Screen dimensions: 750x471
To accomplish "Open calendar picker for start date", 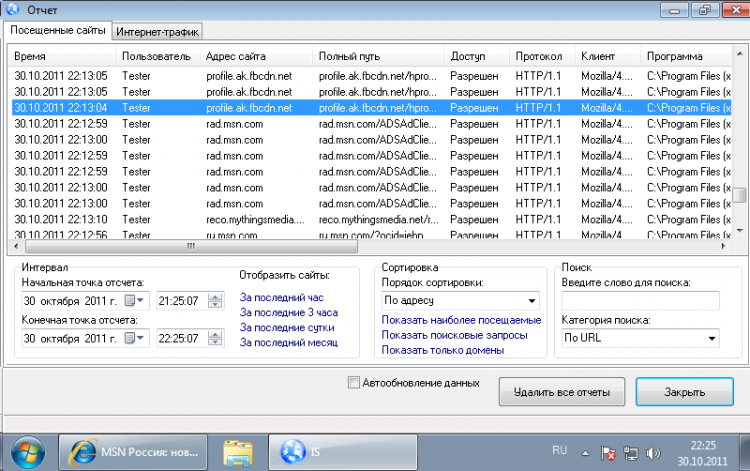I will (x=134, y=301).
